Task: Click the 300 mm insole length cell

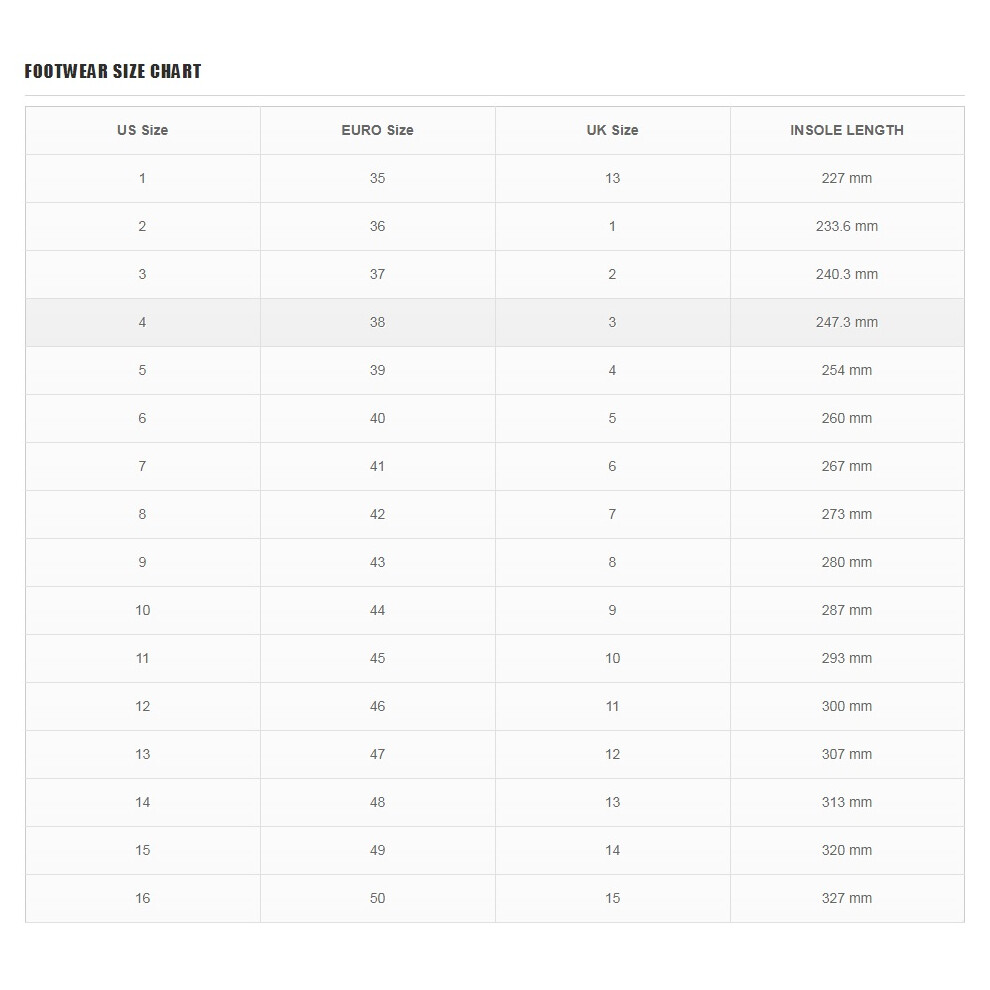Action: pyautogui.click(x=847, y=707)
